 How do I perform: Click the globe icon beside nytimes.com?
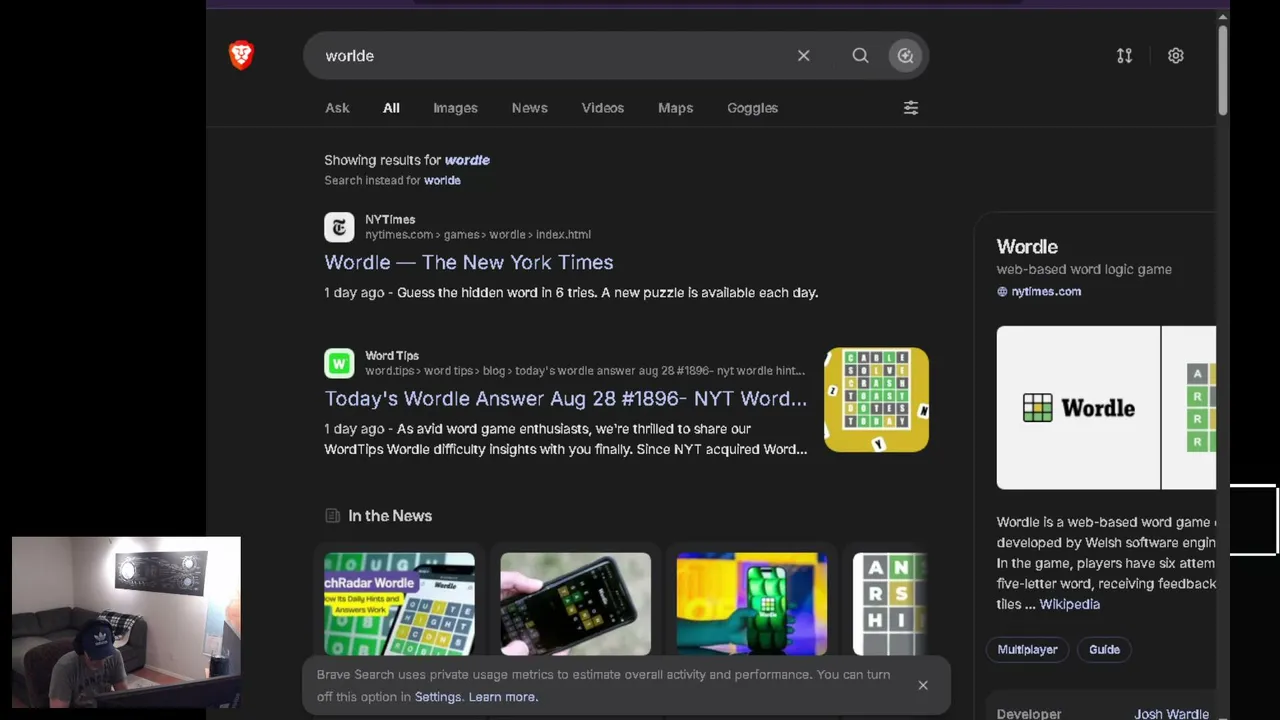1002,292
